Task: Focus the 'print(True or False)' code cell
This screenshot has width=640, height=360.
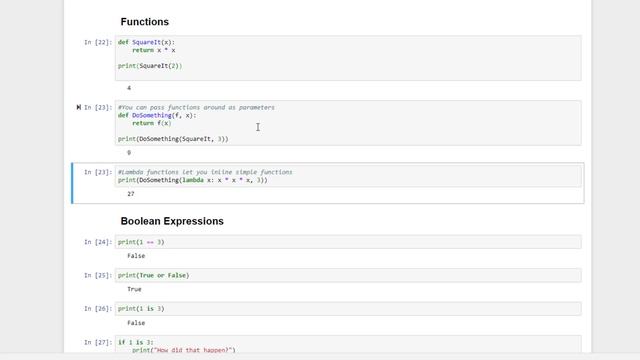Action: tap(348, 276)
